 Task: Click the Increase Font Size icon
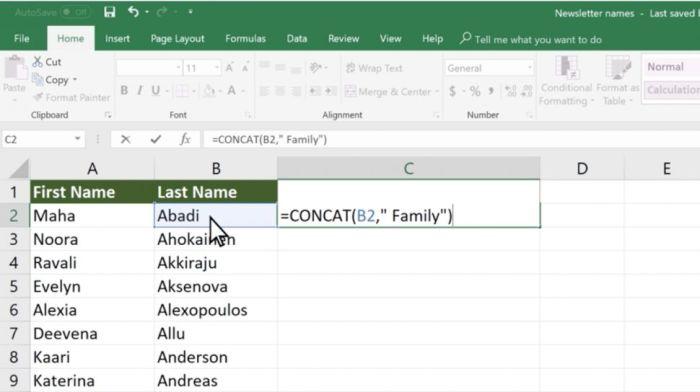pyautogui.click(x=229, y=68)
